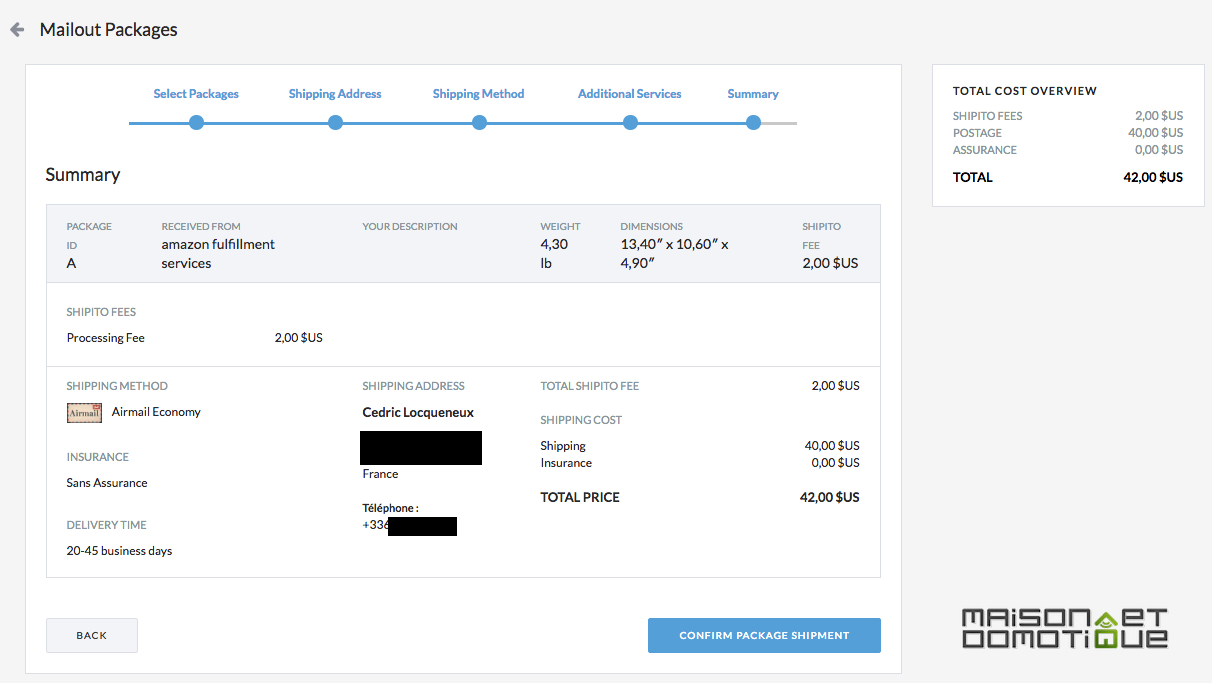Go to the Select Packages step

196,94
